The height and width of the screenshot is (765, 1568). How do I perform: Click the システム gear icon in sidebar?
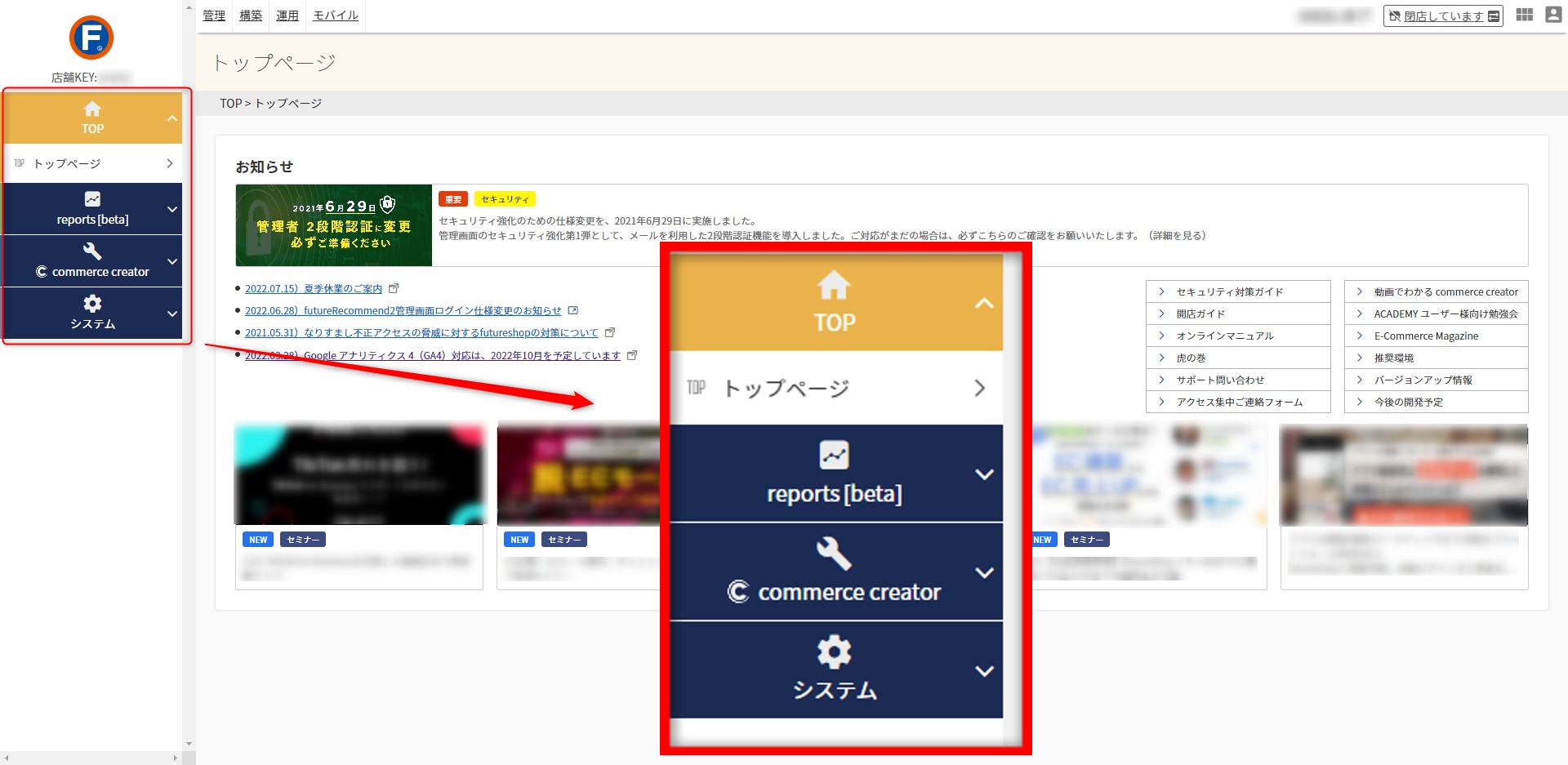pos(92,304)
